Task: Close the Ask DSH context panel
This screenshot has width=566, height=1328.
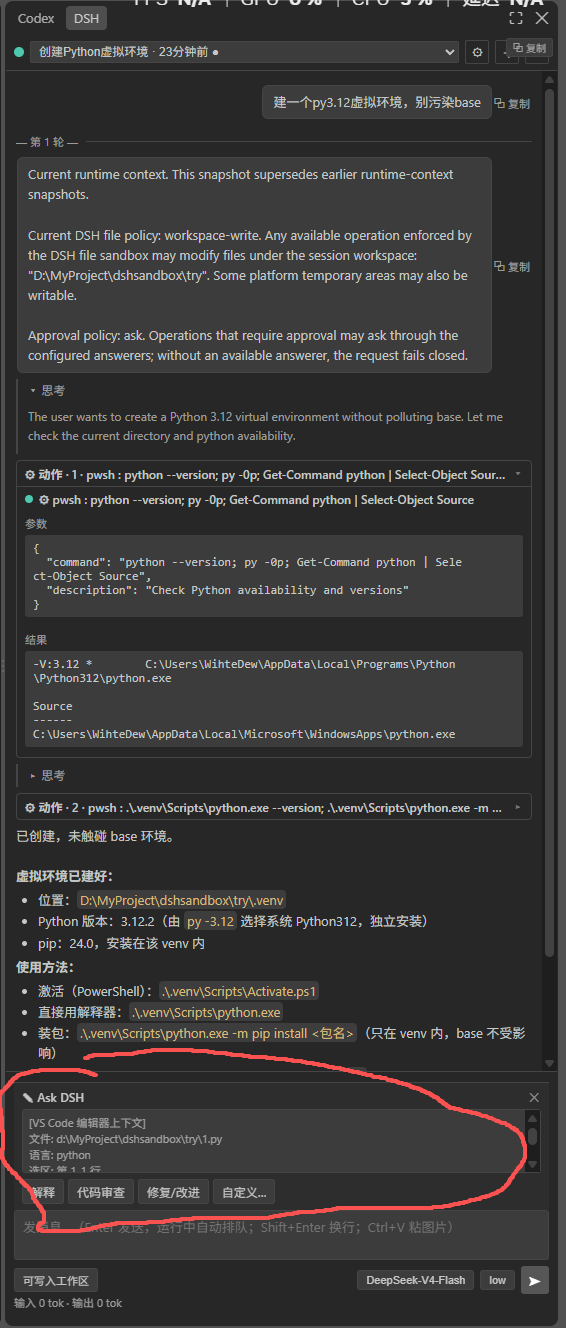Action: [534, 1097]
